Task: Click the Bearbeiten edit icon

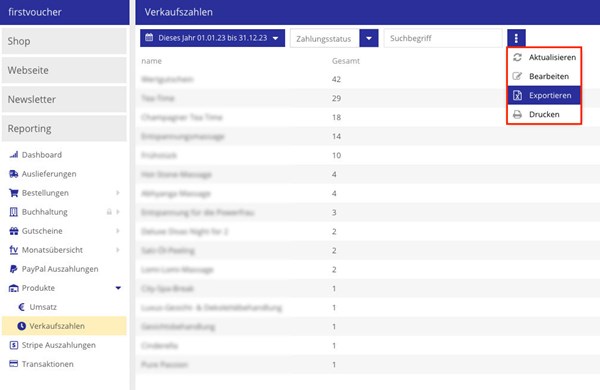Action: (517, 76)
